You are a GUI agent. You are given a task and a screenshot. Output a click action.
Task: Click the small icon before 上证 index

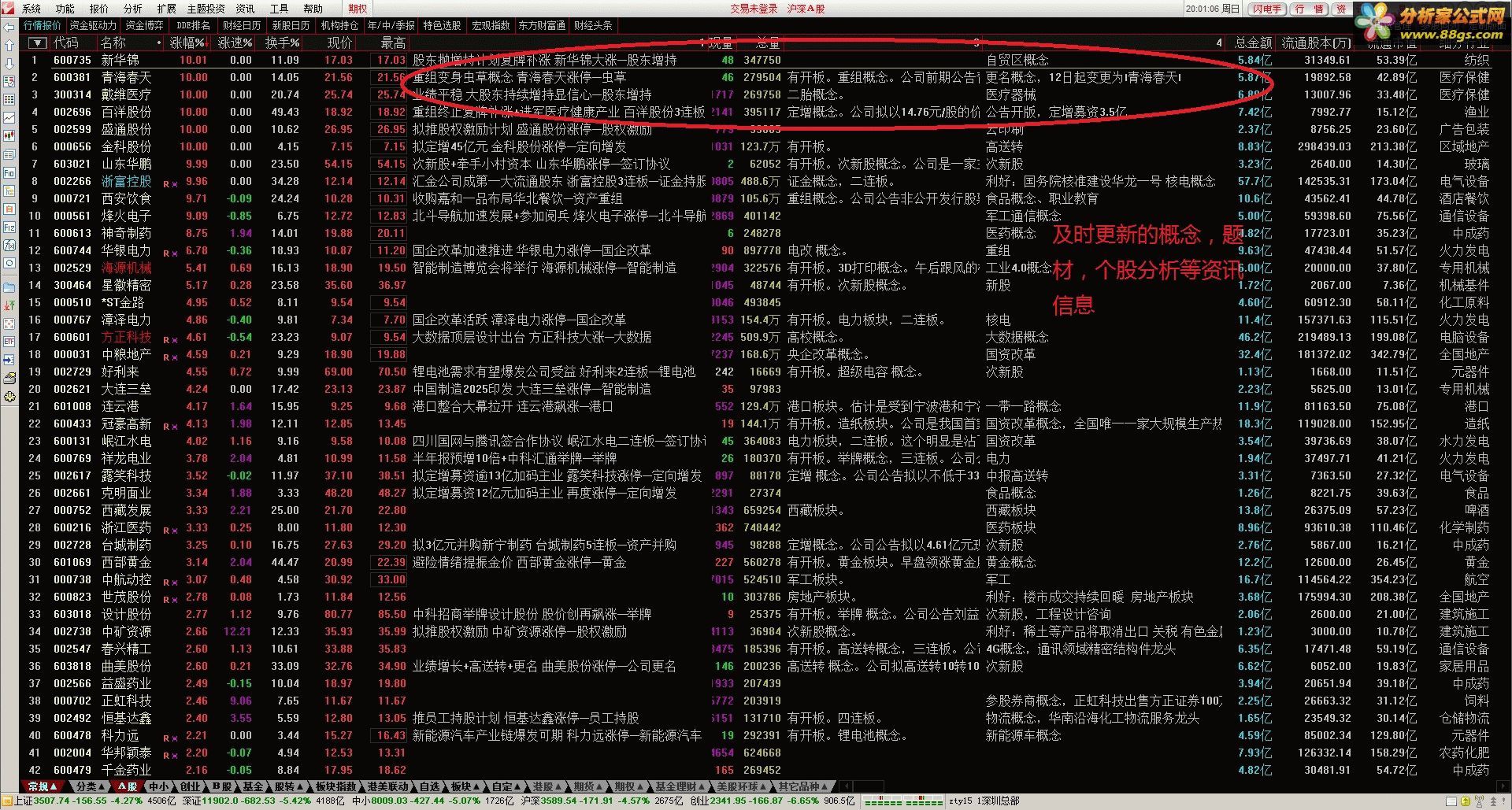(x=7, y=801)
